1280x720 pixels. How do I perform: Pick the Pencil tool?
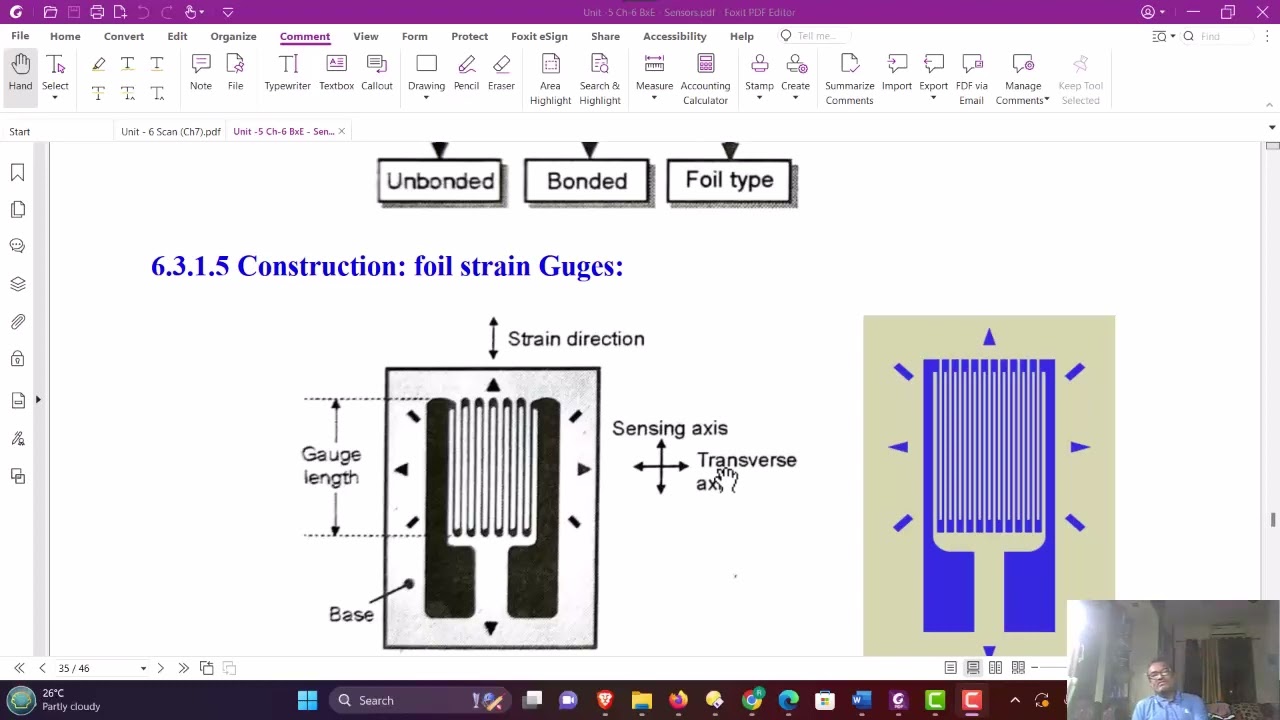coord(466,72)
